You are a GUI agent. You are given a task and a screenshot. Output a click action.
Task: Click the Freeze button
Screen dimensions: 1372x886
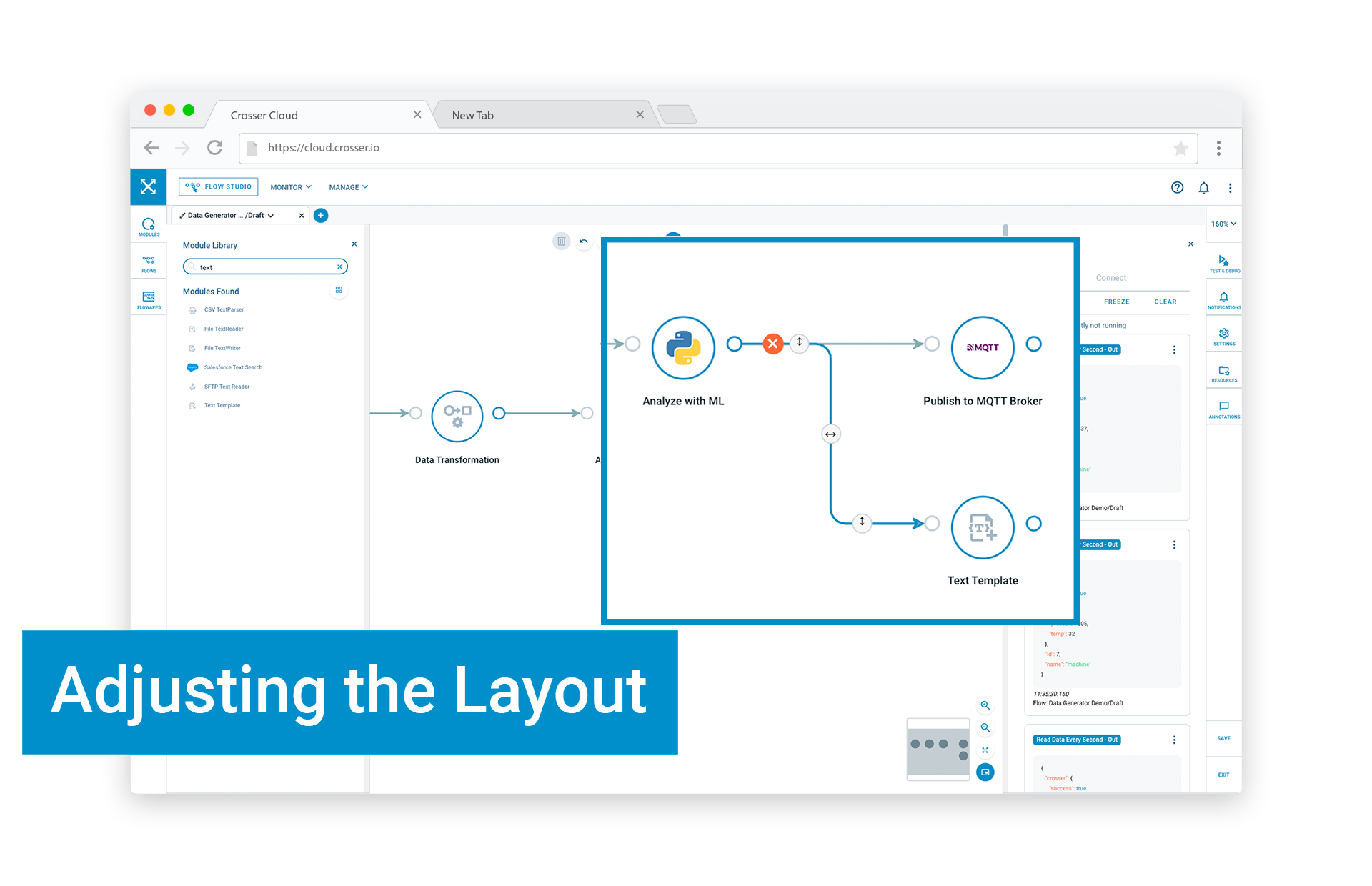click(1116, 302)
